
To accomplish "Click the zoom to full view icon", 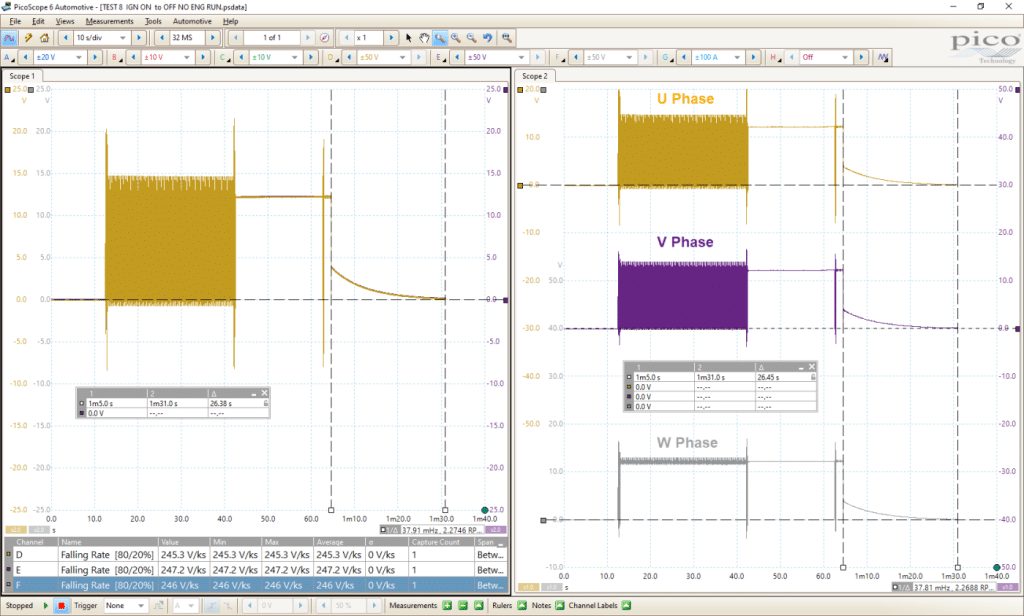I will [507, 38].
